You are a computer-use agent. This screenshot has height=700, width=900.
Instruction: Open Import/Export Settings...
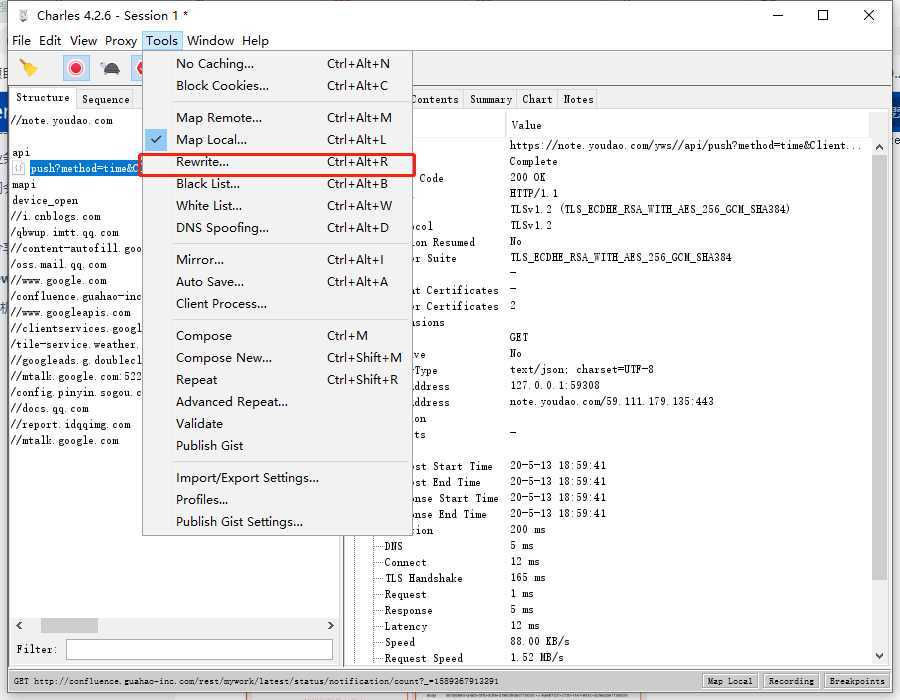point(277,477)
